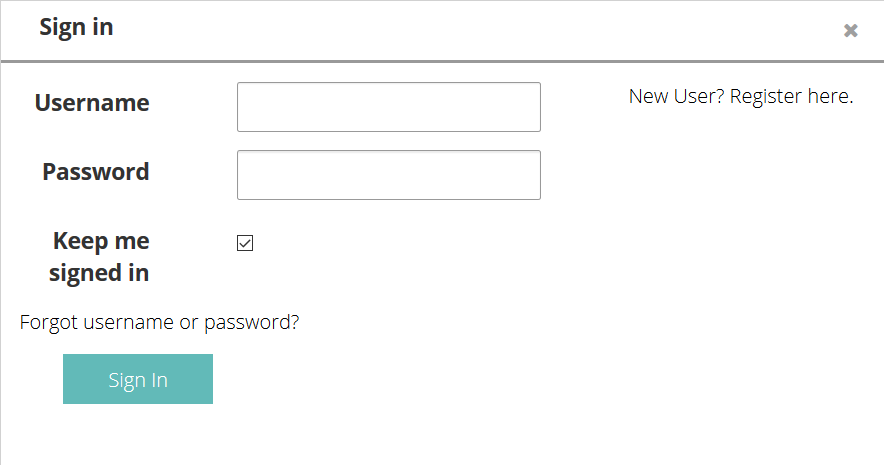
Task: Uncheck the Keep me signed in checkbox
Action: click(x=245, y=243)
